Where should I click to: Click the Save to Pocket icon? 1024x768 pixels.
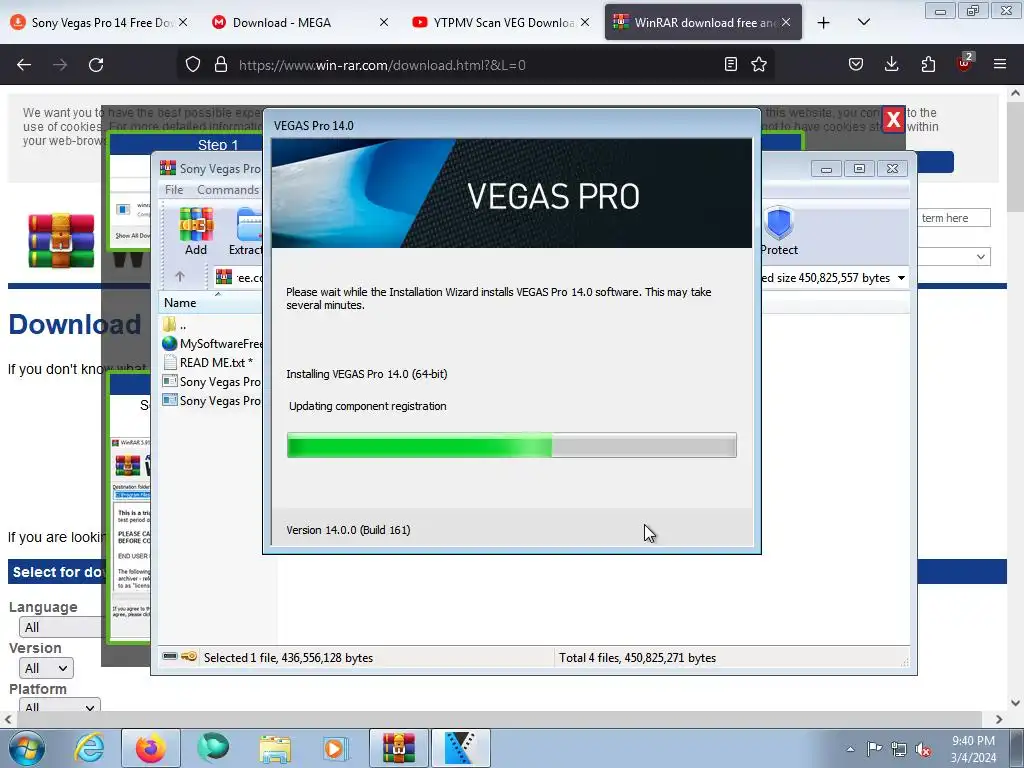point(856,64)
